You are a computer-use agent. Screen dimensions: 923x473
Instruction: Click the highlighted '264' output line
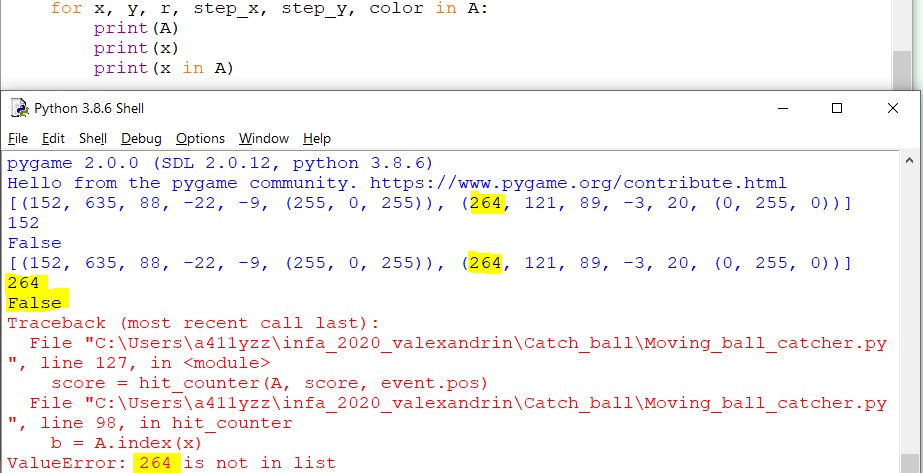[24, 283]
